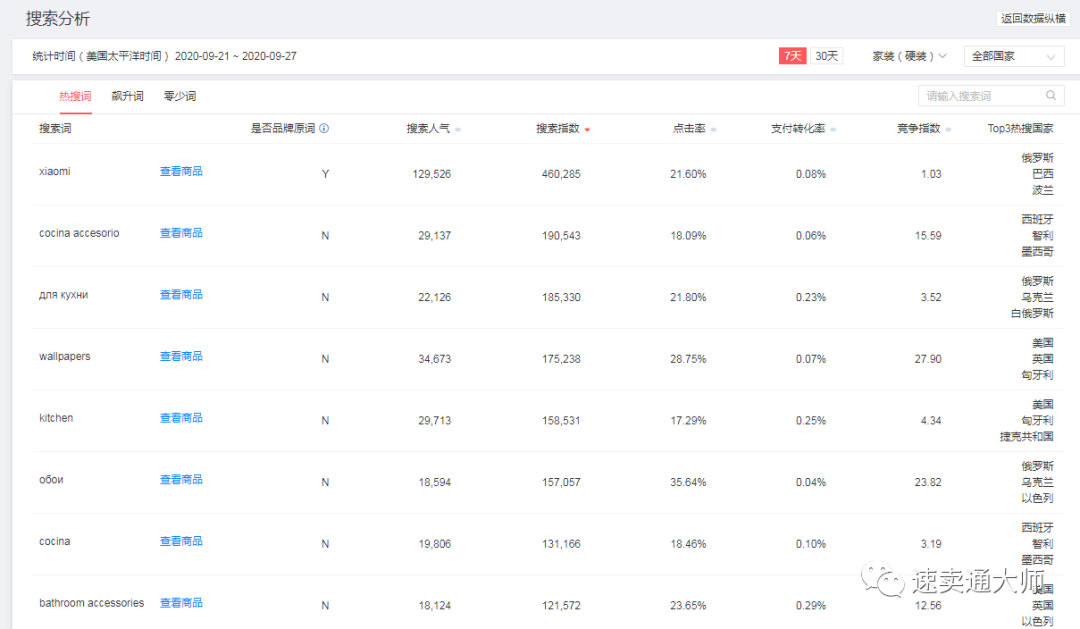Image resolution: width=1080 pixels, height=629 pixels.
Task: Open 查看商品 for the xiaomi keyword
Action: (x=180, y=172)
